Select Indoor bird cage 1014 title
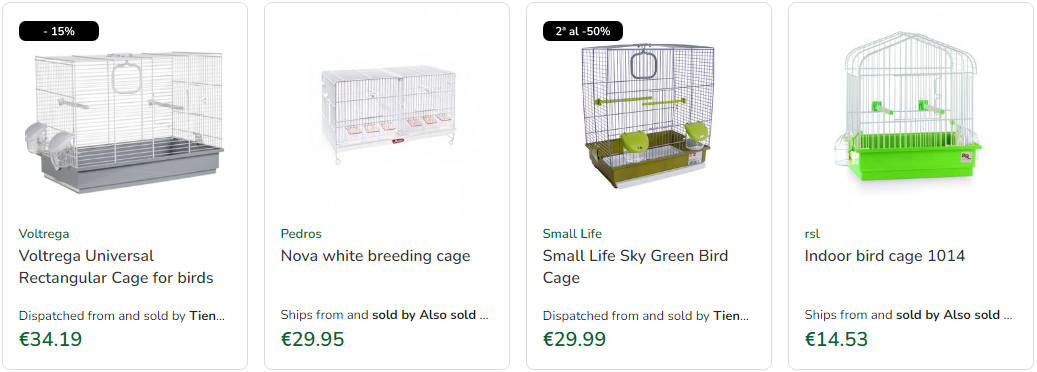 coord(885,256)
